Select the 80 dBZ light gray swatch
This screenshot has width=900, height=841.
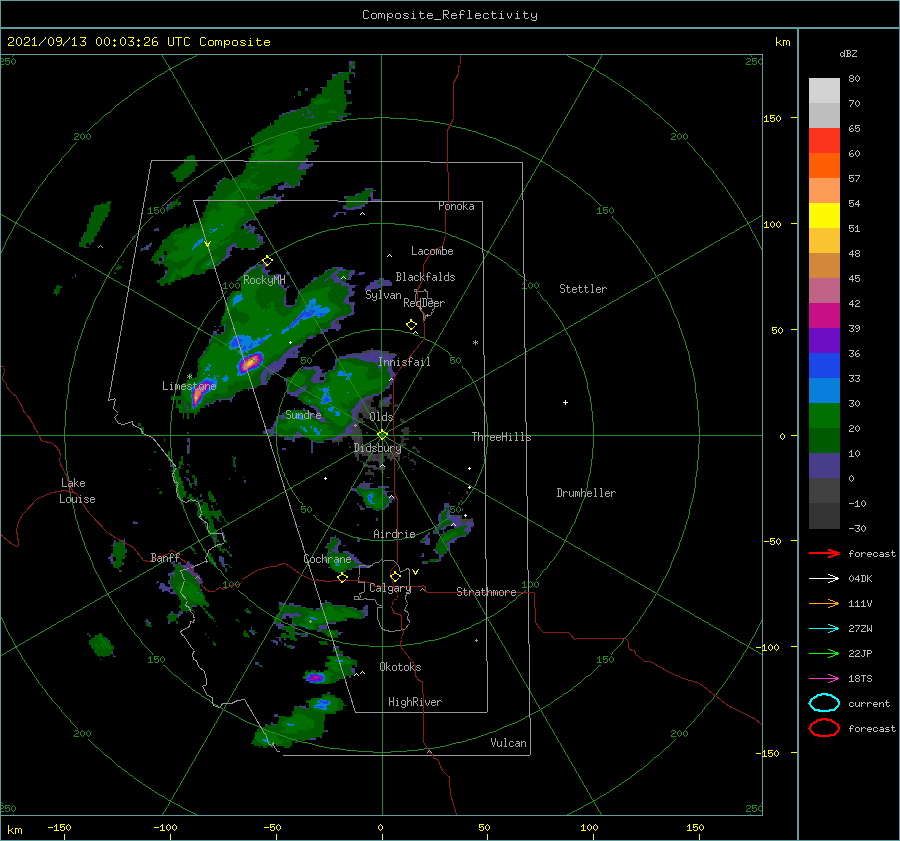824,90
